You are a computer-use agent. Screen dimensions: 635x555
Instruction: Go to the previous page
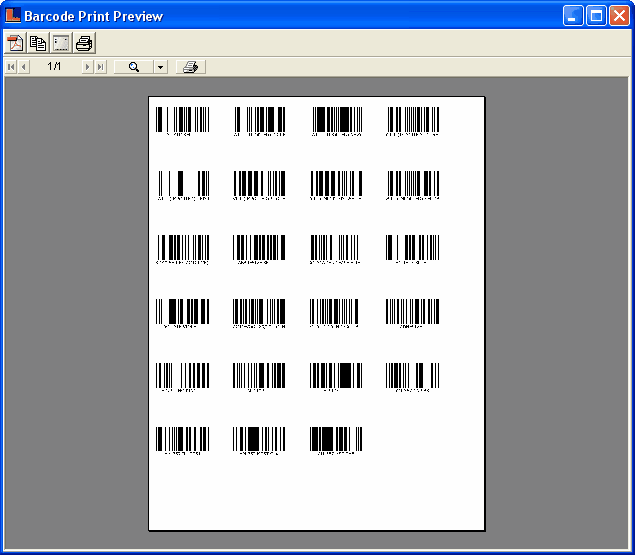pyautogui.click(x=23, y=67)
